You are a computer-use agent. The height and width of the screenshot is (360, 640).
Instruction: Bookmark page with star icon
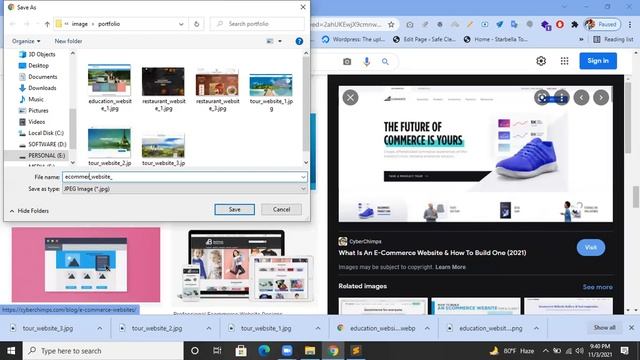[x=391, y=24]
